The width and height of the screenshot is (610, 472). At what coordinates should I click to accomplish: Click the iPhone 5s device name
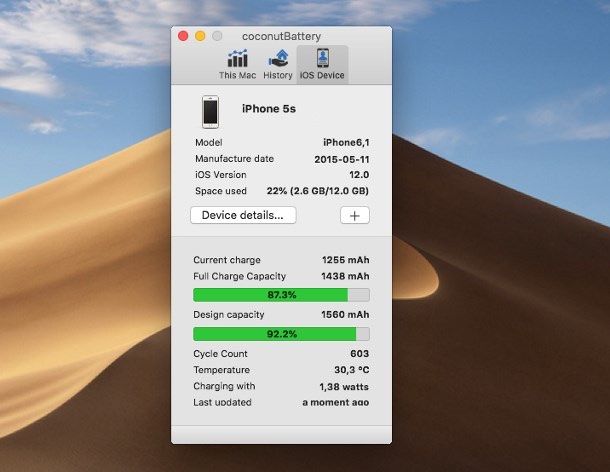pos(269,109)
